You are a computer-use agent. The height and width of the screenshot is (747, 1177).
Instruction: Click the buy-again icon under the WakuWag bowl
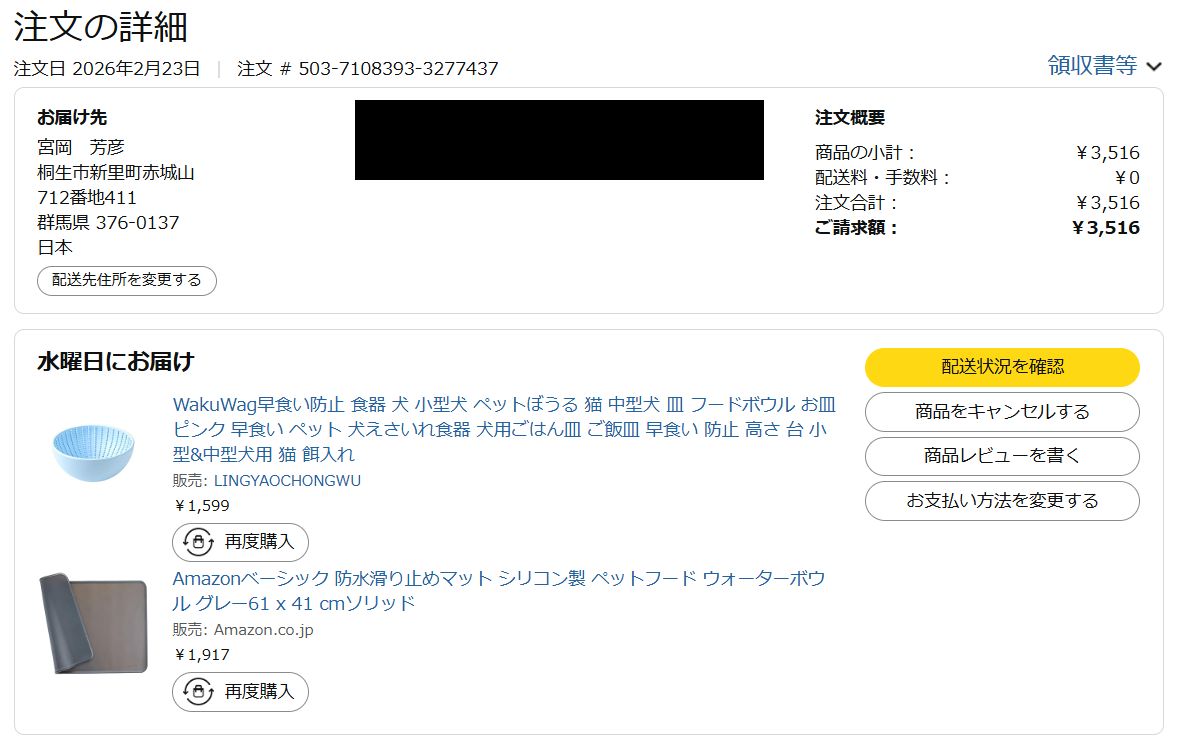pos(198,542)
